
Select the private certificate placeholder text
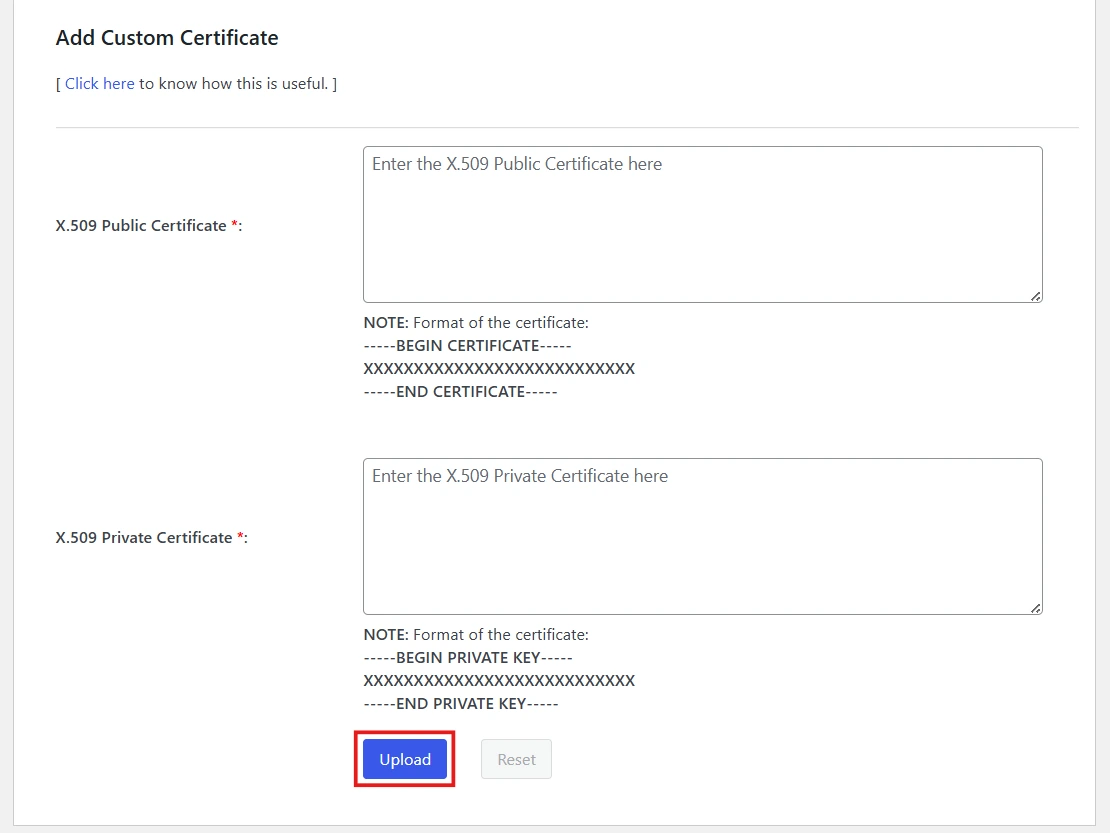(x=520, y=475)
